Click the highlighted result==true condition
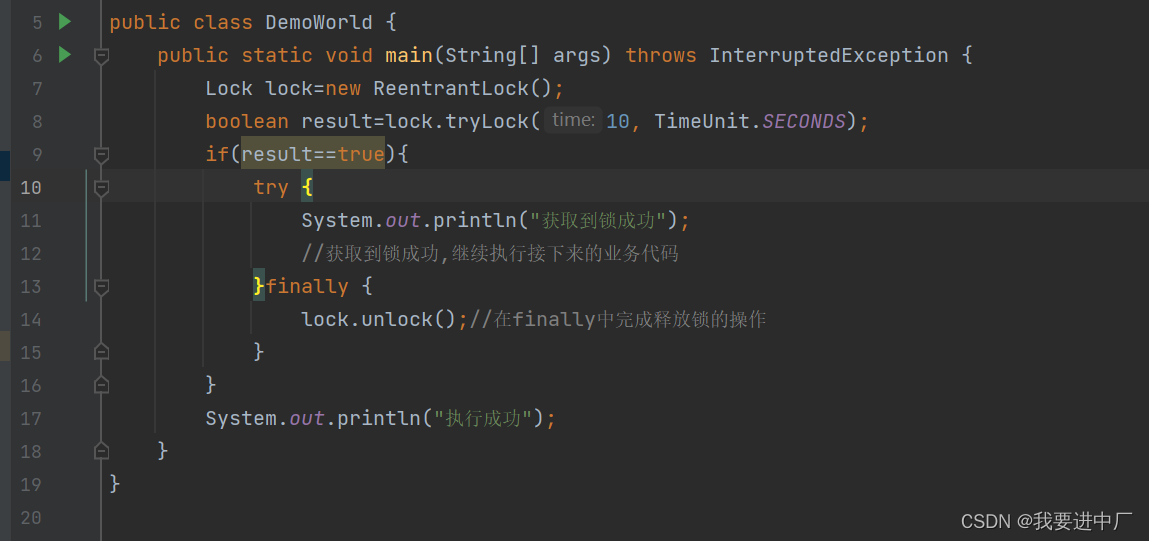1149x541 pixels. pyautogui.click(x=313, y=154)
